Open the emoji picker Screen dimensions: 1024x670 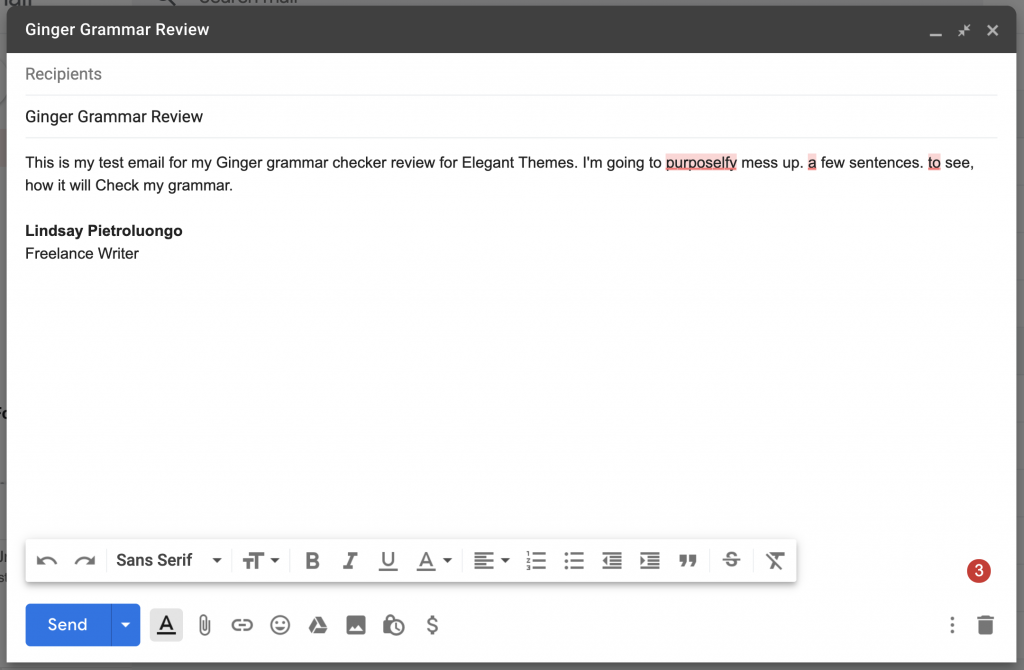pos(280,625)
